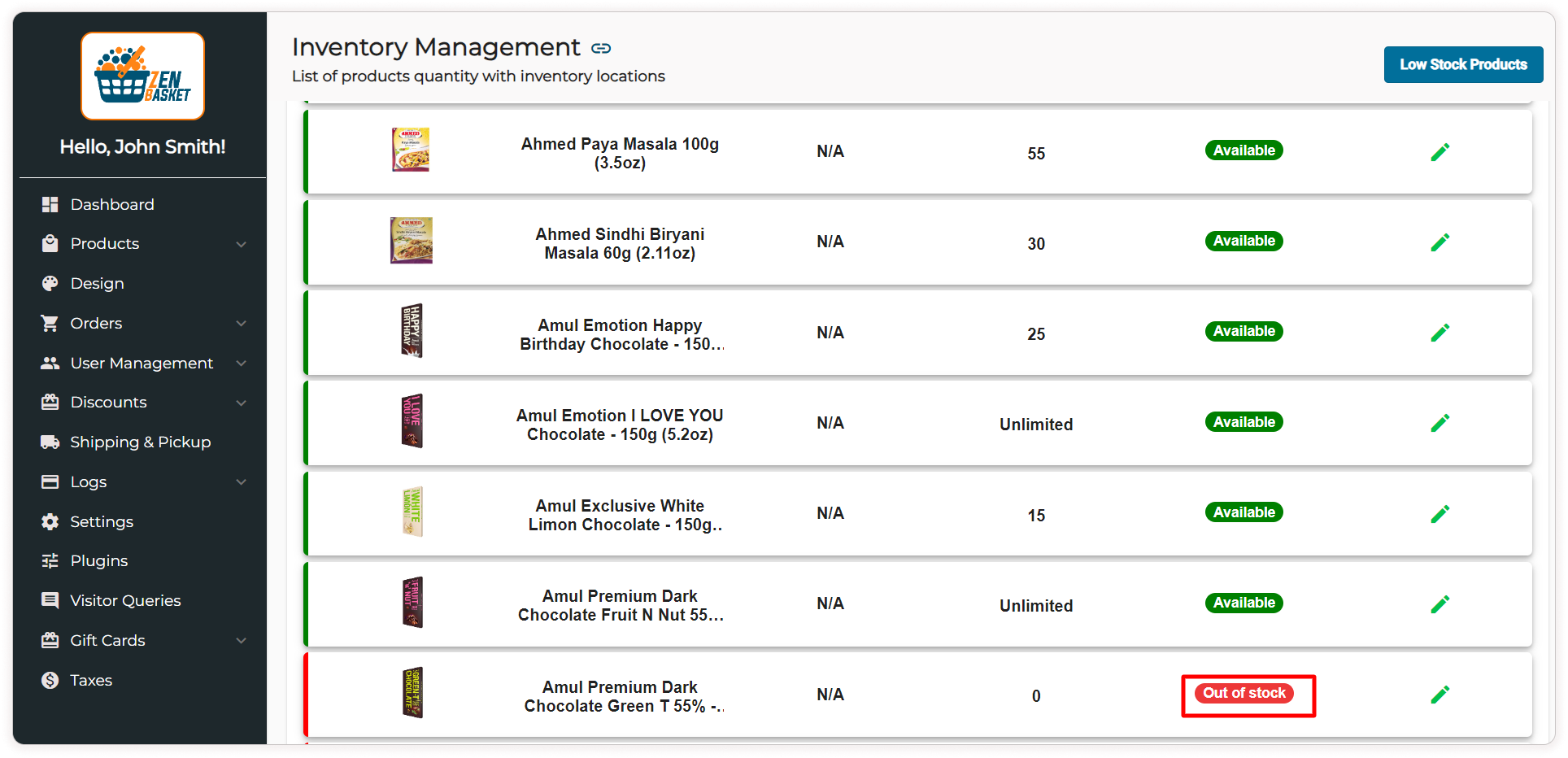Click N/A location for Amul White Limon

click(x=830, y=513)
